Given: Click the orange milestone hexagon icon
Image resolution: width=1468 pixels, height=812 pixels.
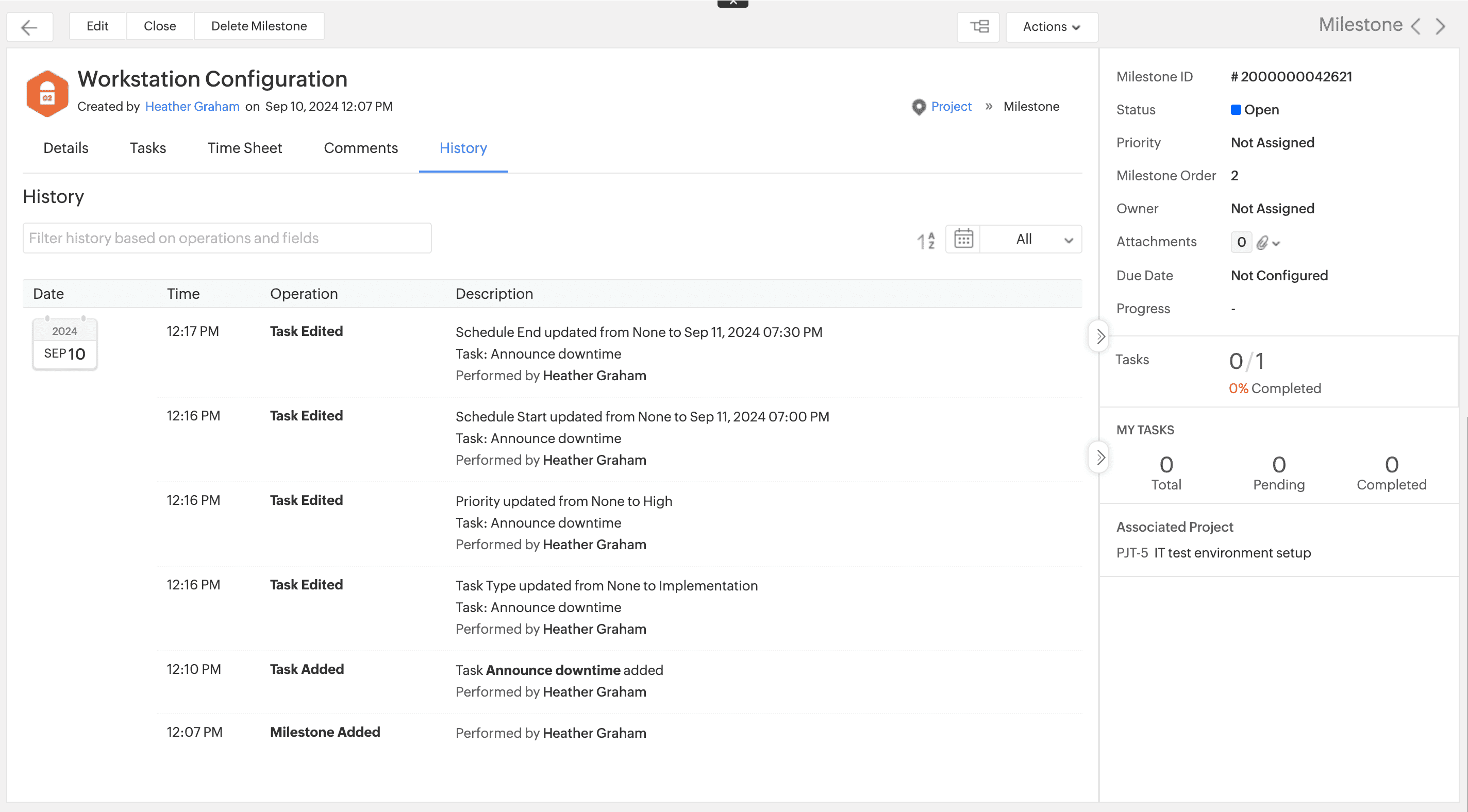Looking at the screenshot, I should coord(47,93).
